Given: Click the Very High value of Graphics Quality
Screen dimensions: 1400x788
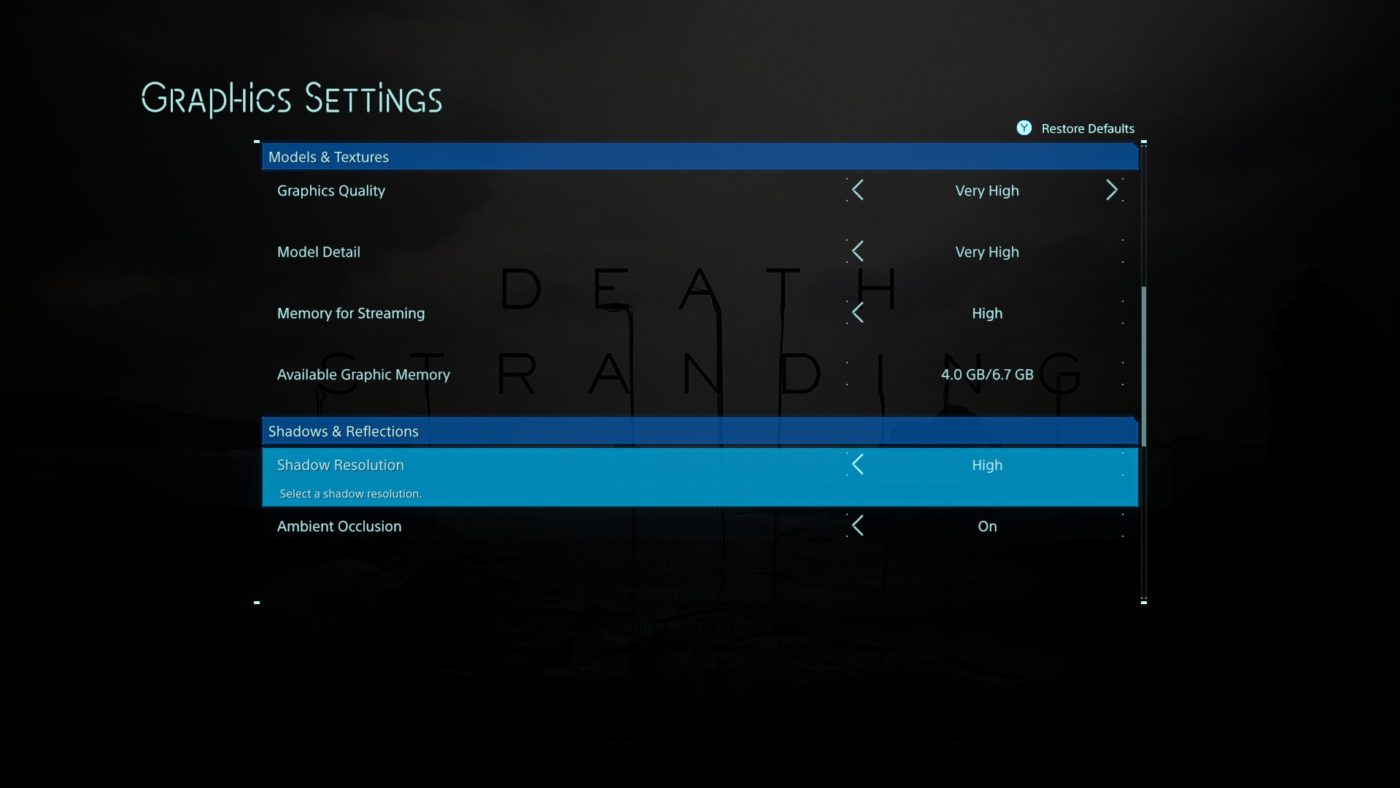Looking at the screenshot, I should (987, 191).
